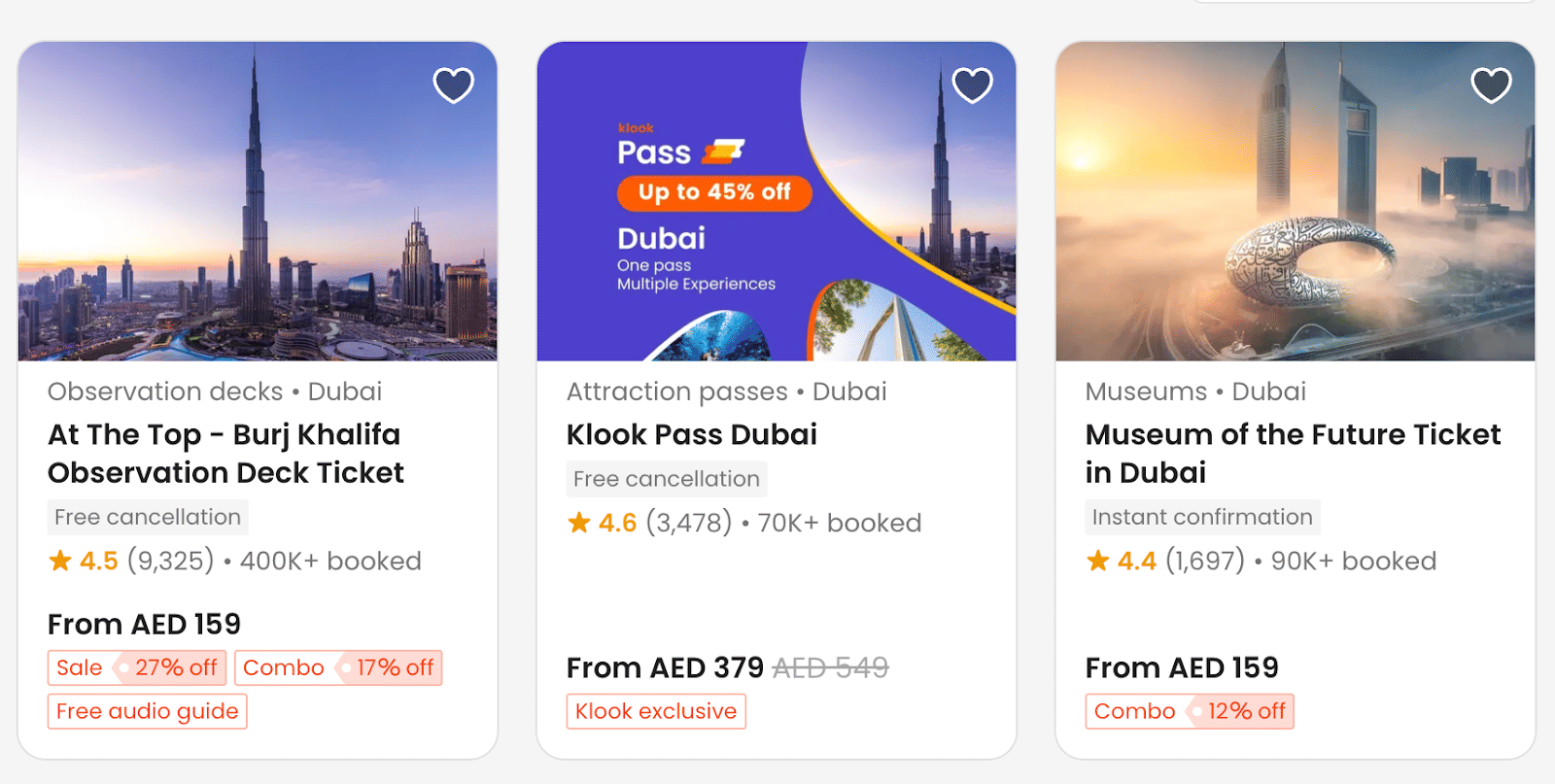Viewport: 1555px width, 784px height.
Task: Click the star icon beside 4.6 rating
Action: click(x=579, y=523)
